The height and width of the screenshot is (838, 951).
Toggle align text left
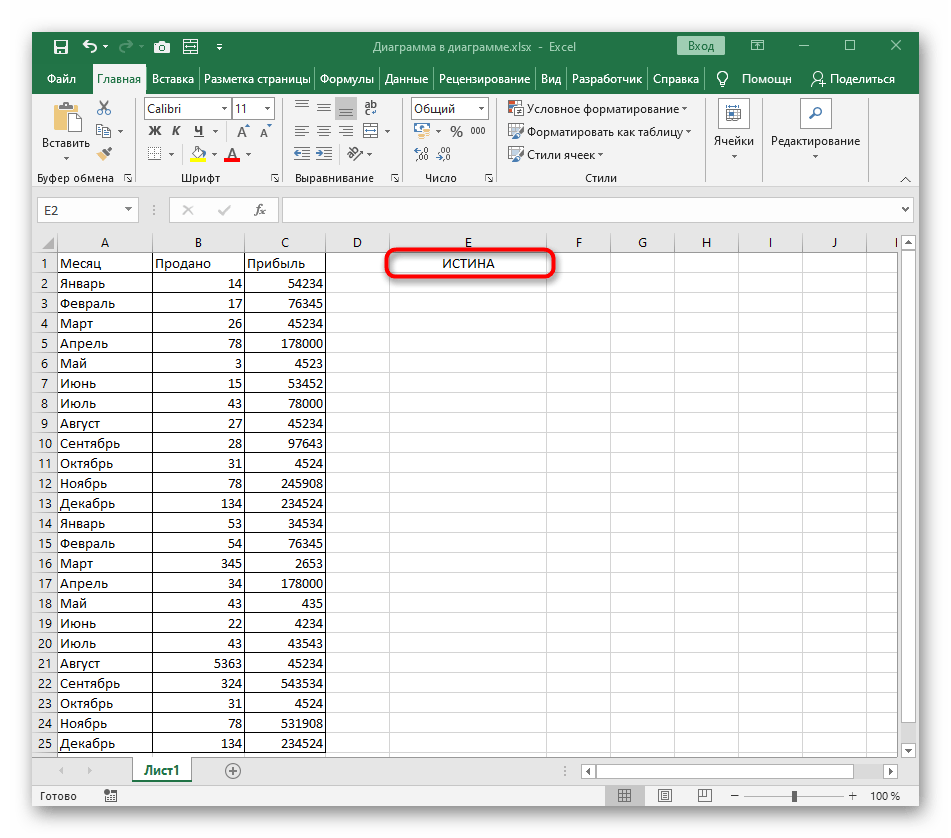(301, 131)
